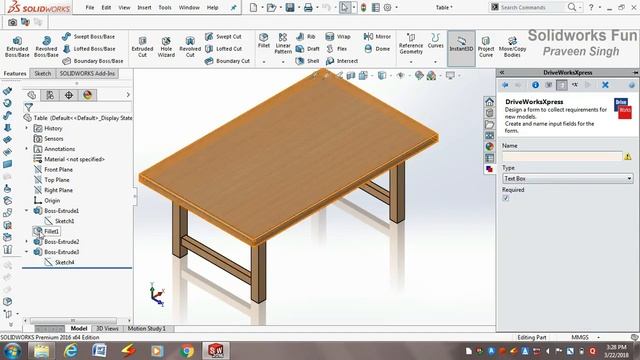Click the Flex tool
Viewport: 640px width, 360px height.
click(336, 49)
